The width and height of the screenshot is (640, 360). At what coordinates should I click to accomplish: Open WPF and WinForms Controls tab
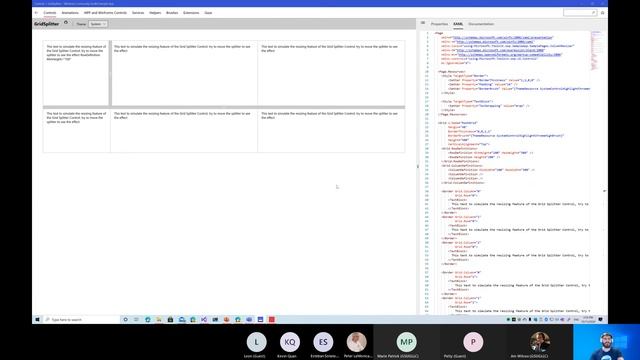(105, 13)
